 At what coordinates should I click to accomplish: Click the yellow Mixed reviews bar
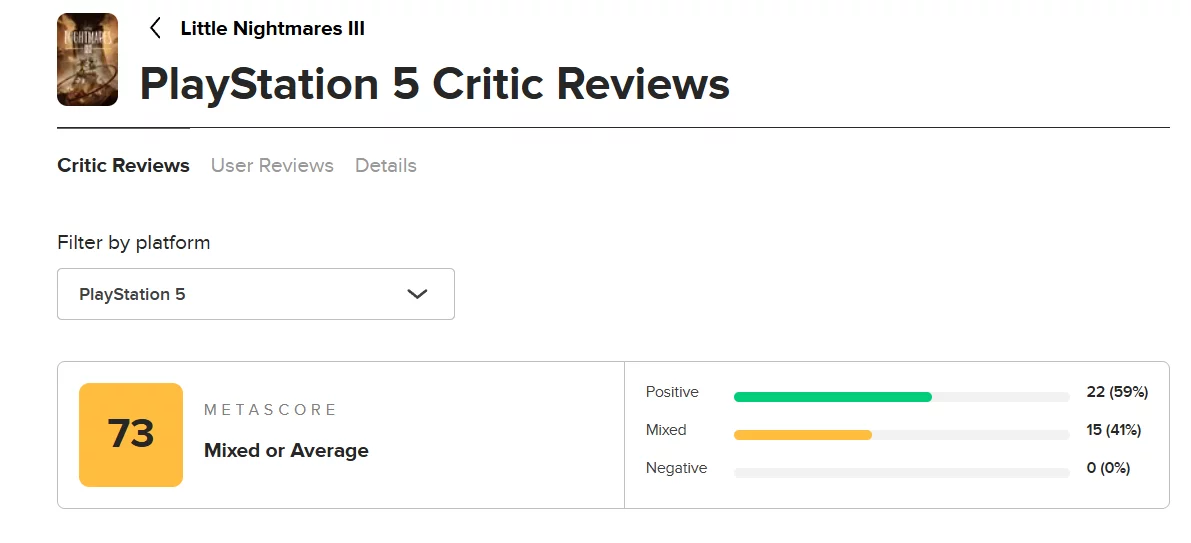click(x=802, y=435)
